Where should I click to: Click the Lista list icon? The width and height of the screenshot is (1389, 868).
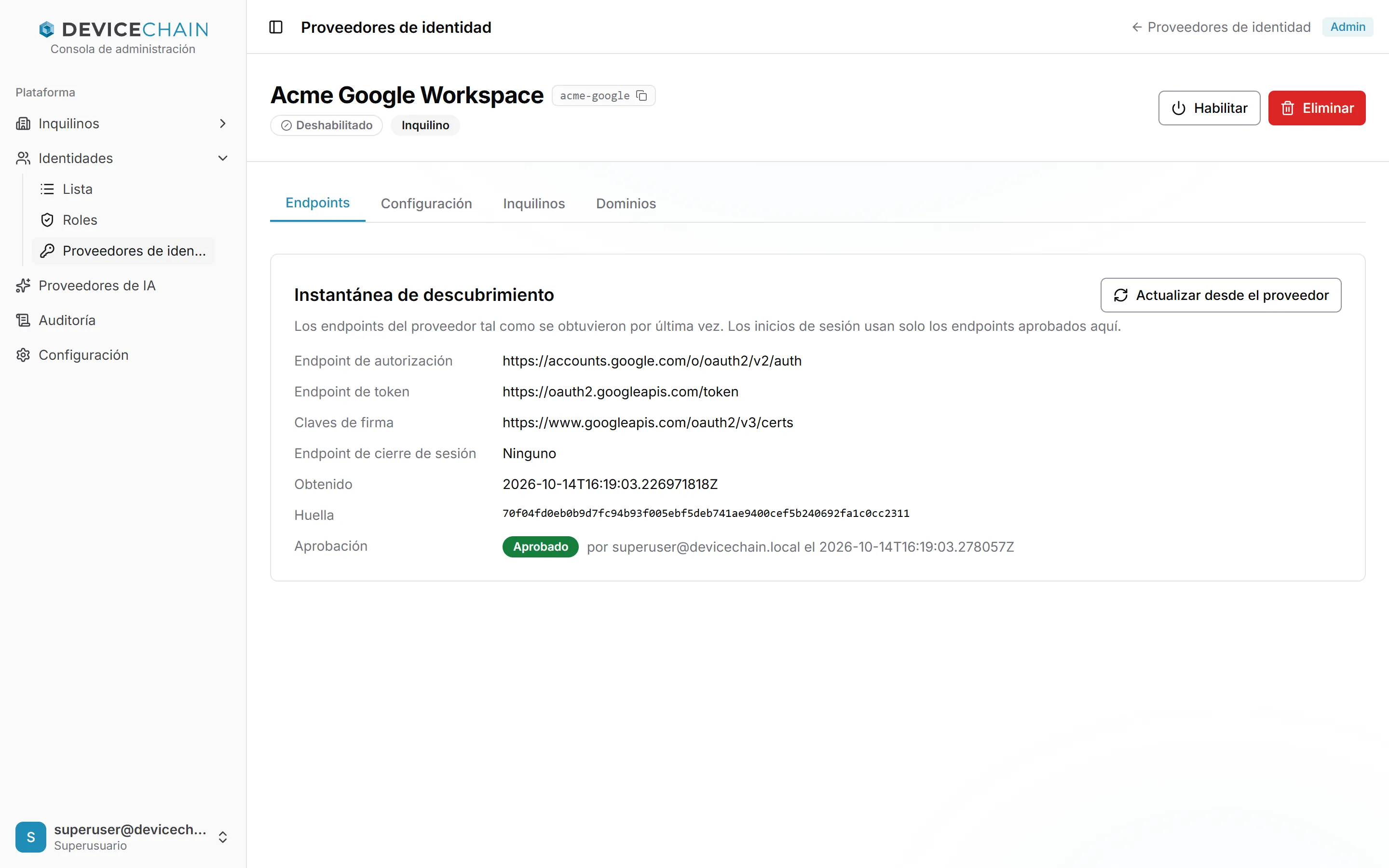pyautogui.click(x=47, y=189)
